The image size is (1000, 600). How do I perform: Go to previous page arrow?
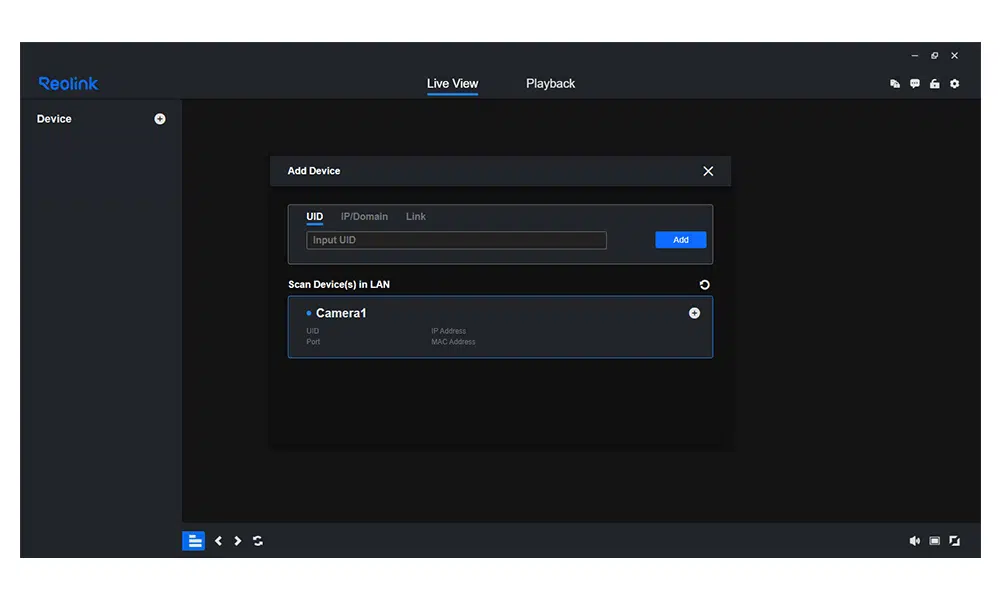click(x=218, y=541)
